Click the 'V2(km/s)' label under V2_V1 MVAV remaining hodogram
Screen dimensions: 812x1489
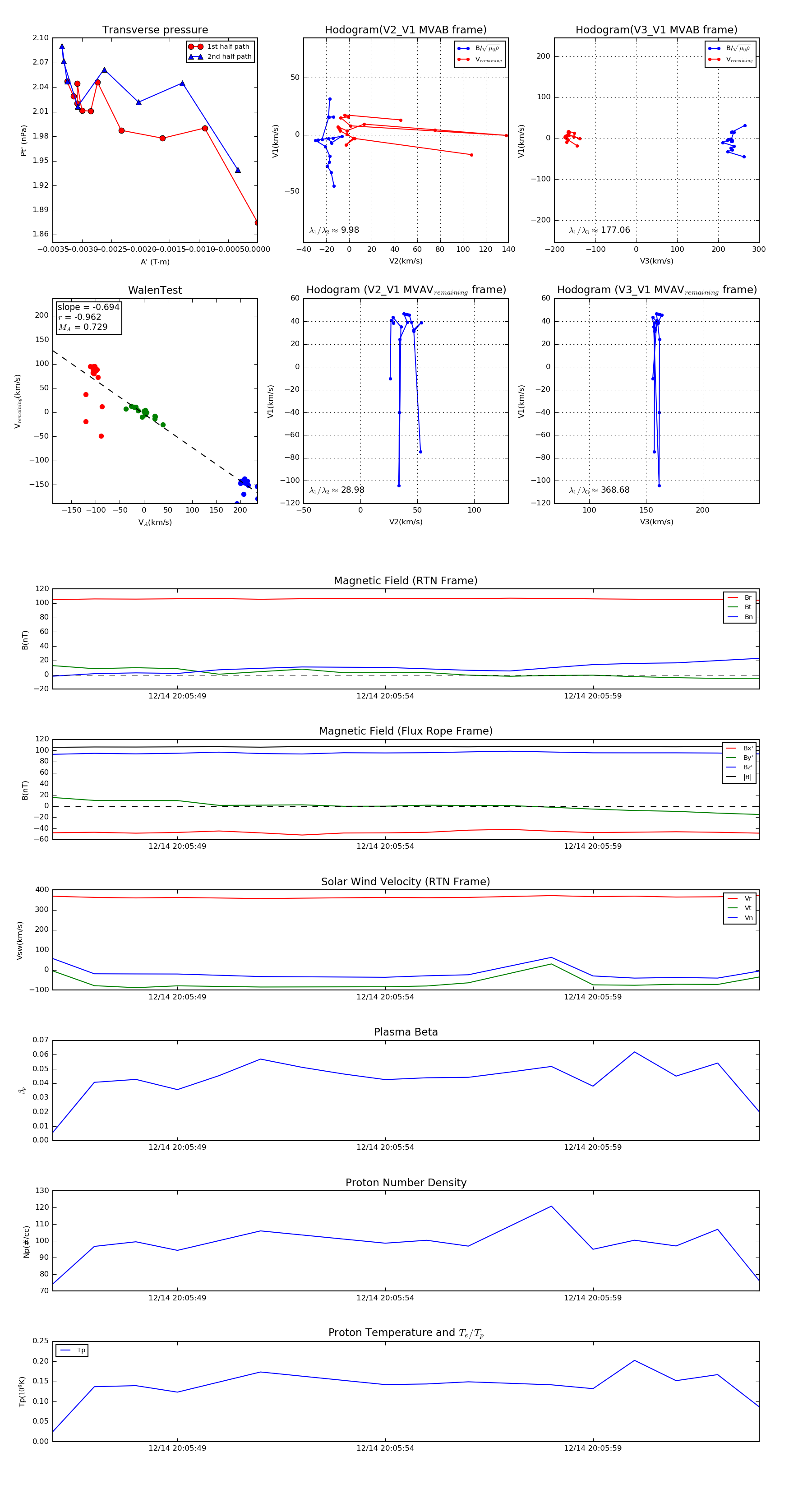pyautogui.click(x=406, y=522)
